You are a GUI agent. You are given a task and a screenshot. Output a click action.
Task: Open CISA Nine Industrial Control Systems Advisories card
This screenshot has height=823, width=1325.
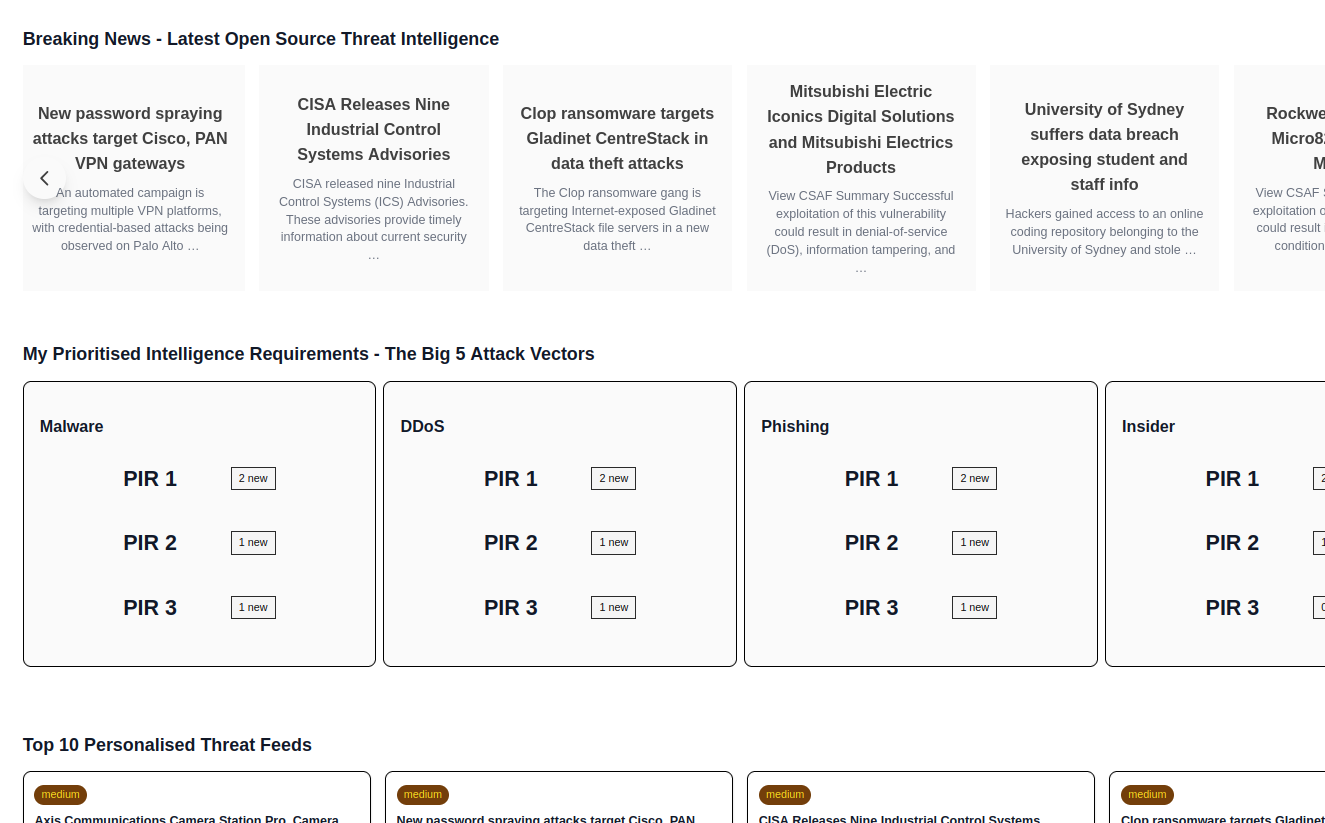[x=373, y=130]
